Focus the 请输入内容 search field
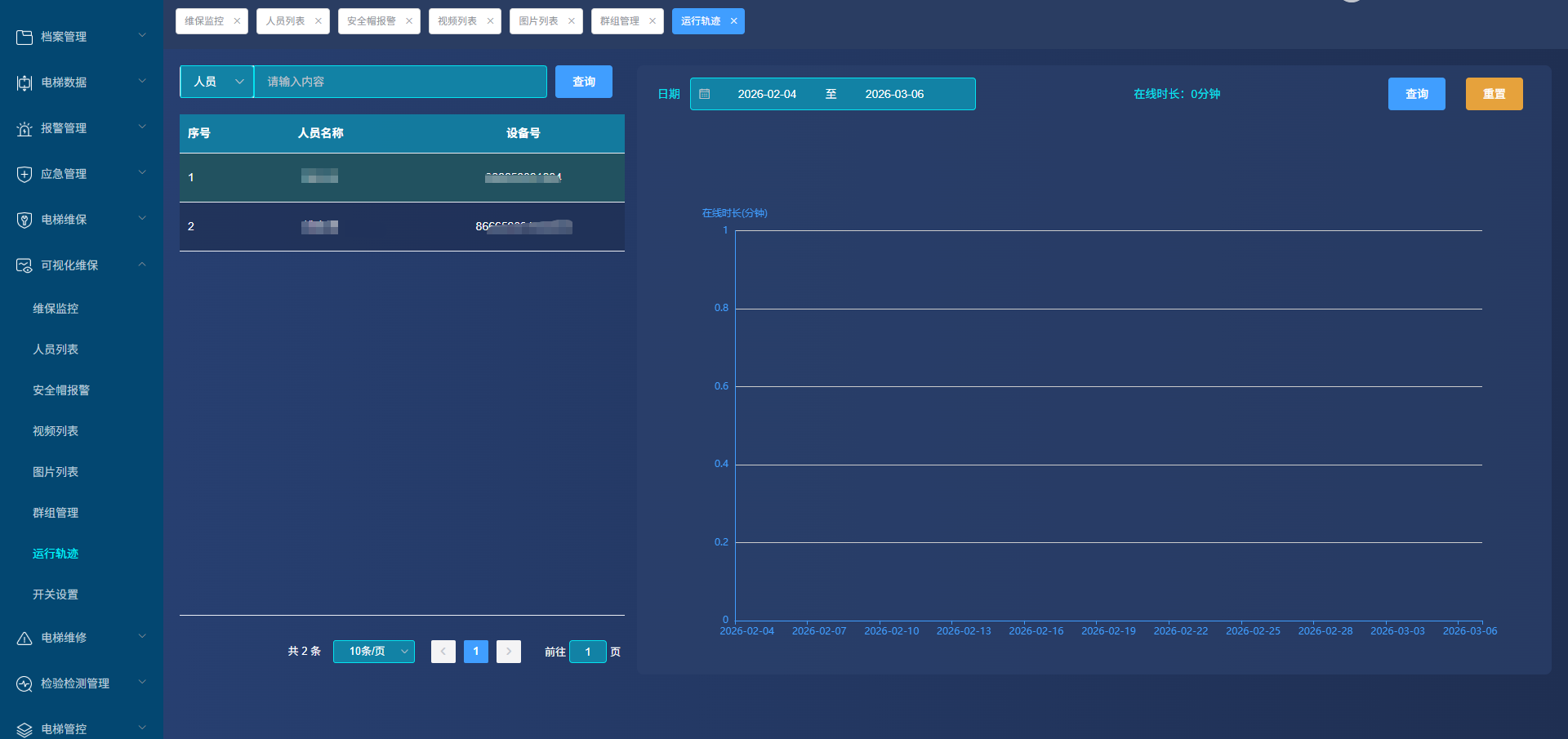The width and height of the screenshot is (1568, 739). (400, 82)
